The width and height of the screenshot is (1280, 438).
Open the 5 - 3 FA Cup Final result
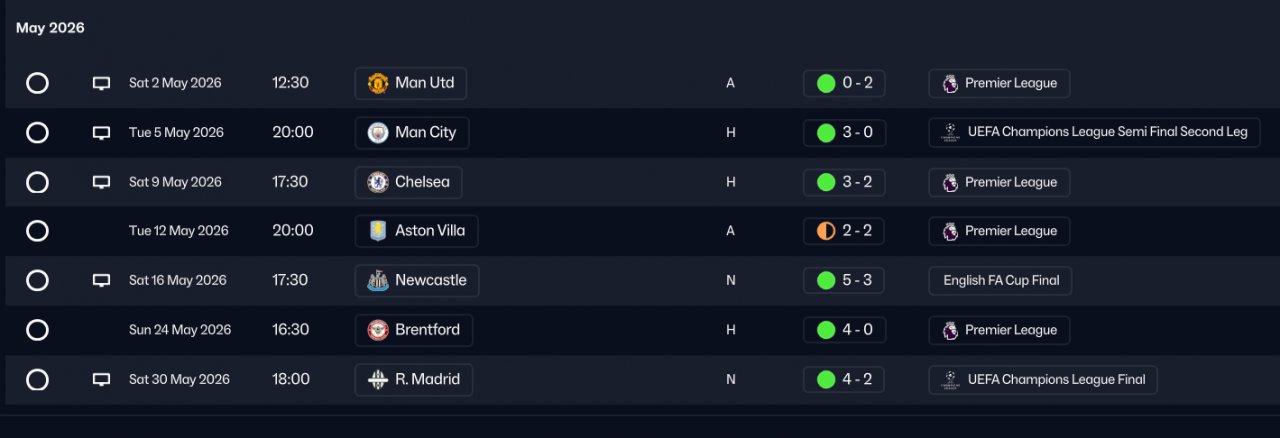point(844,280)
